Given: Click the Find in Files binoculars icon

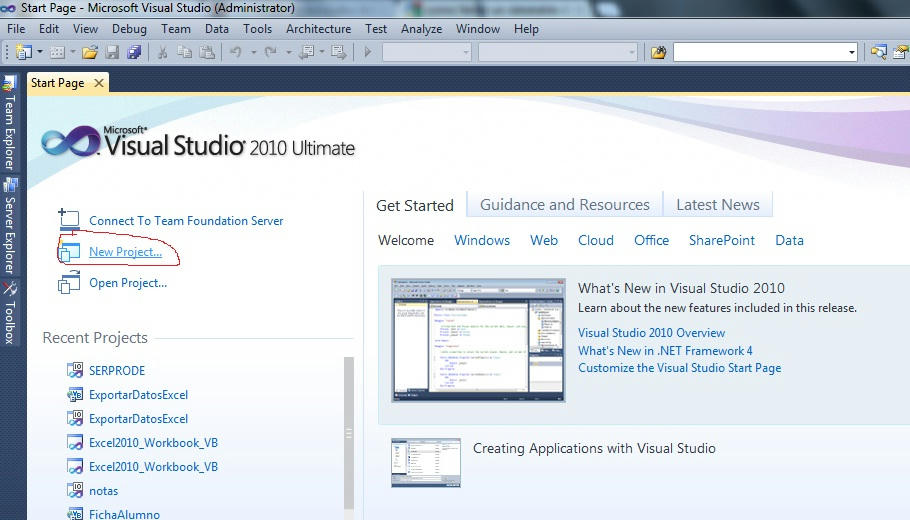Looking at the screenshot, I should point(658,53).
